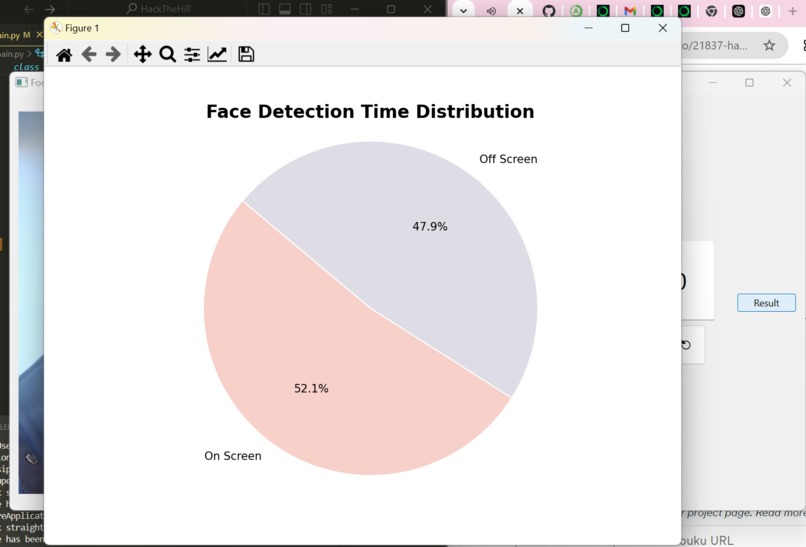The height and width of the screenshot is (547, 806).
Task: Customize layout in VS Code title bar
Action: point(326,9)
